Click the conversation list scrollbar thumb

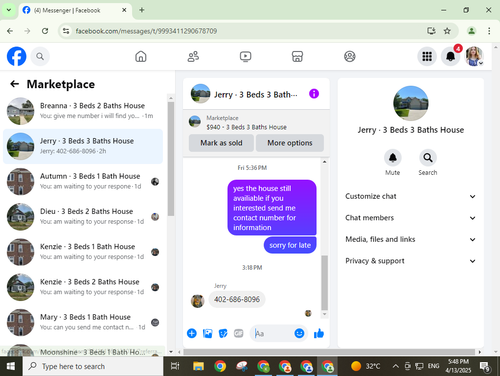tap(171, 158)
